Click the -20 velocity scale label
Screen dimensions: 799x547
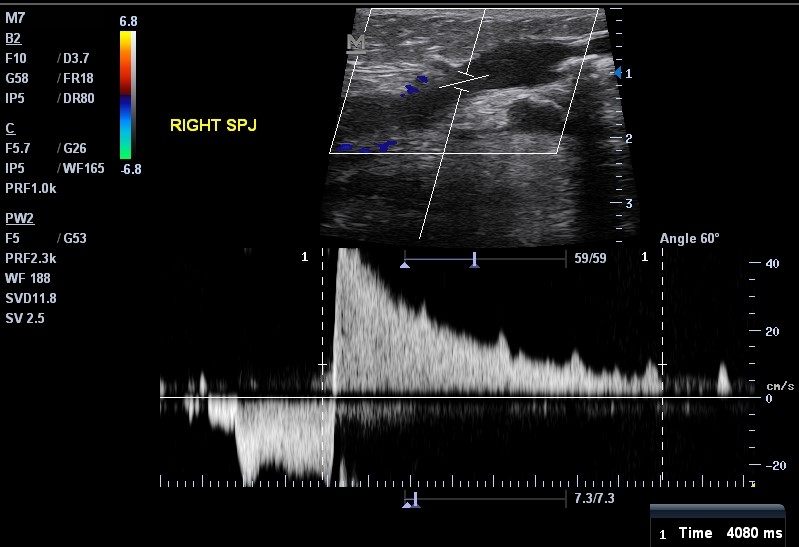click(776, 465)
